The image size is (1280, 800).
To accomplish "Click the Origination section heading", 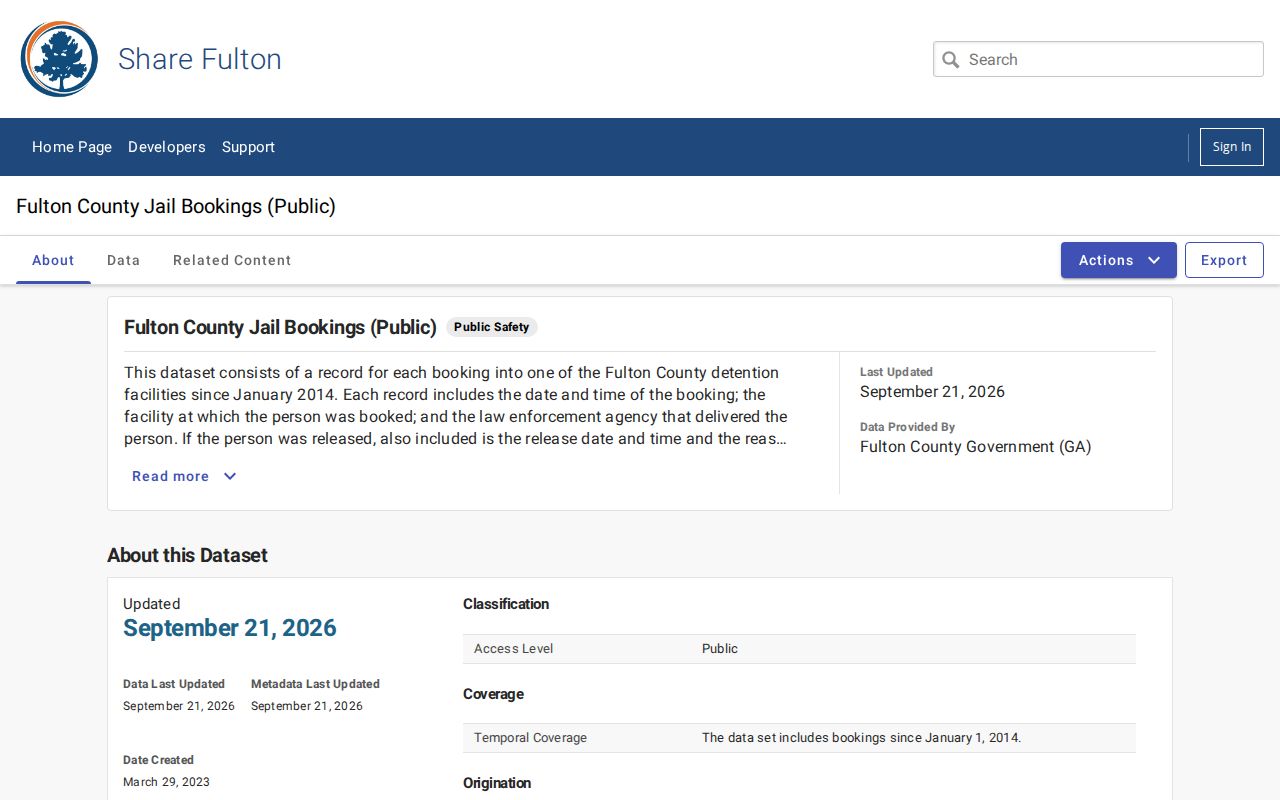I will [497, 783].
